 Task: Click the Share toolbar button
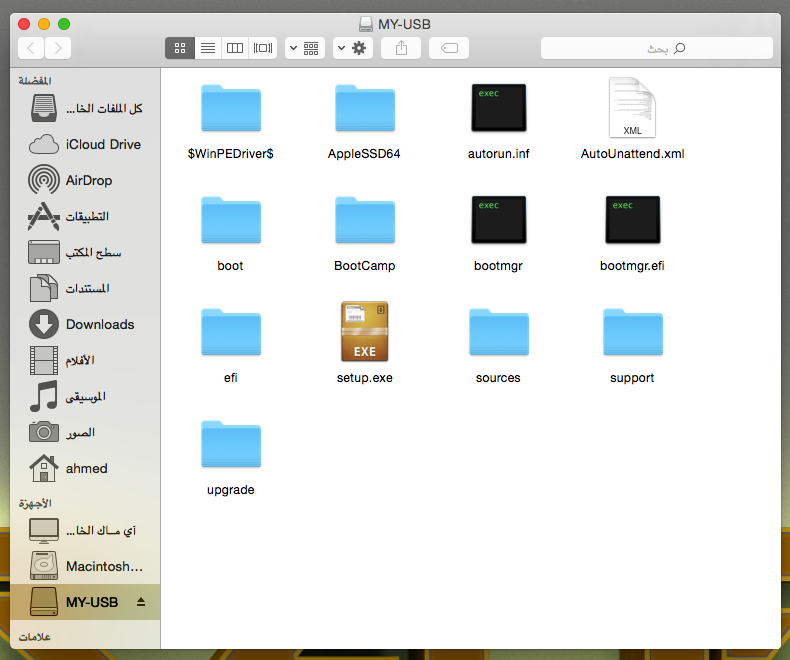(401, 48)
